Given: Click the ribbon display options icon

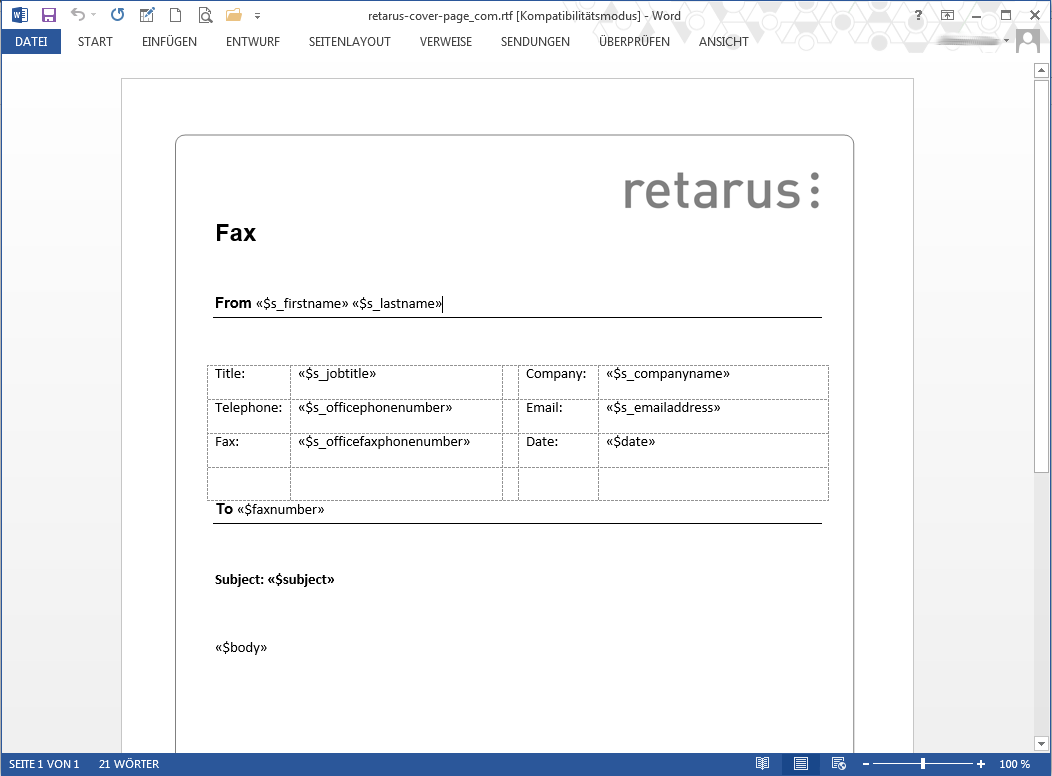Looking at the screenshot, I should tap(947, 15).
